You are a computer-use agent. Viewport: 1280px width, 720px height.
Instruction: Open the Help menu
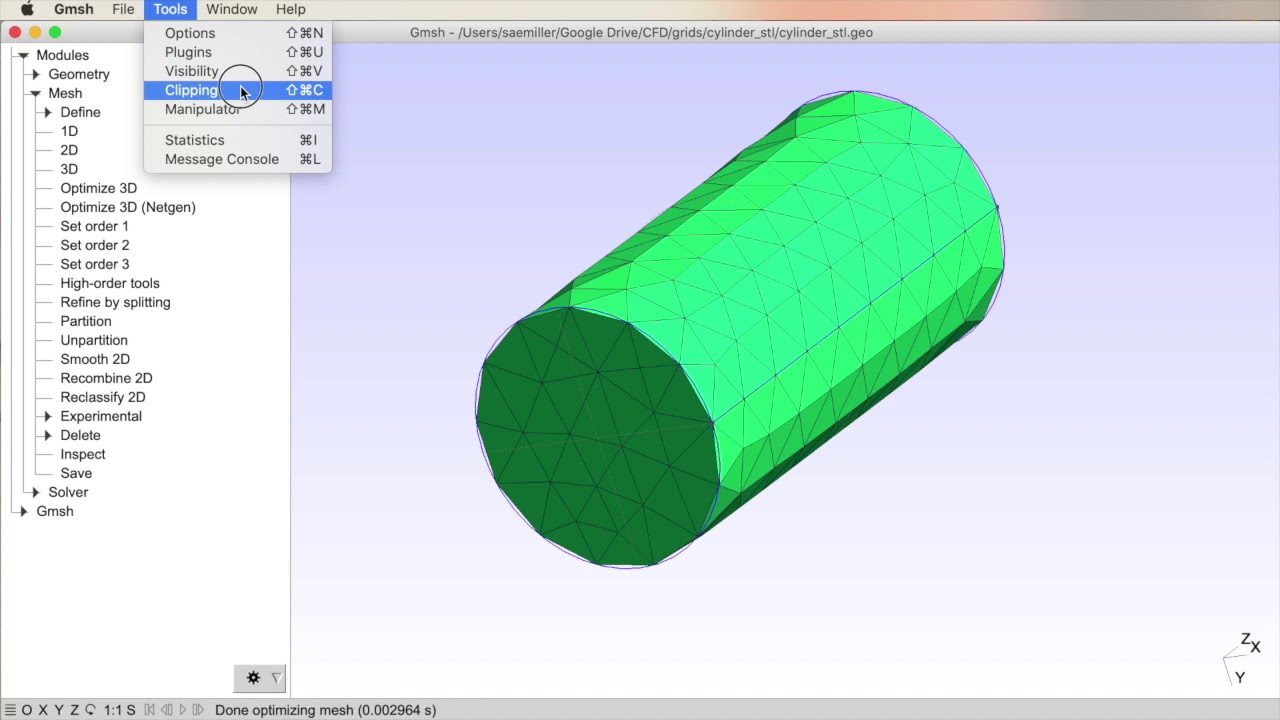pos(290,9)
